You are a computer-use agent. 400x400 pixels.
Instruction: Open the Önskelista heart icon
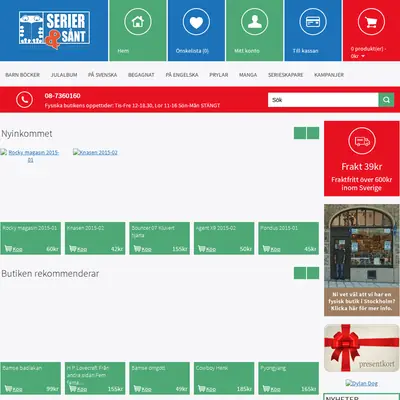coord(196,22)
